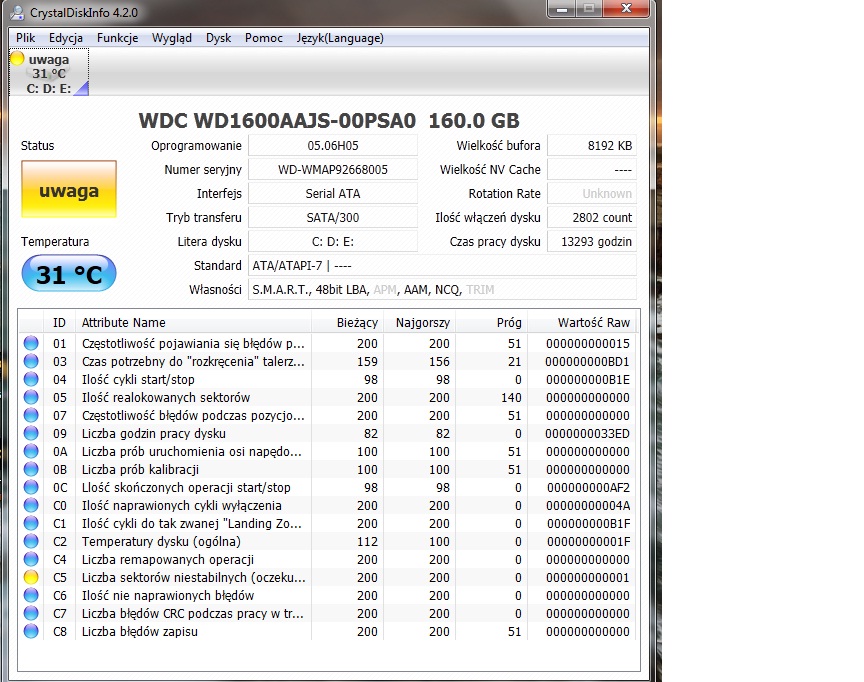Click the empty Wielkość NV Cache field
This screenshot has width=864, height=682.
click(592, 170)
